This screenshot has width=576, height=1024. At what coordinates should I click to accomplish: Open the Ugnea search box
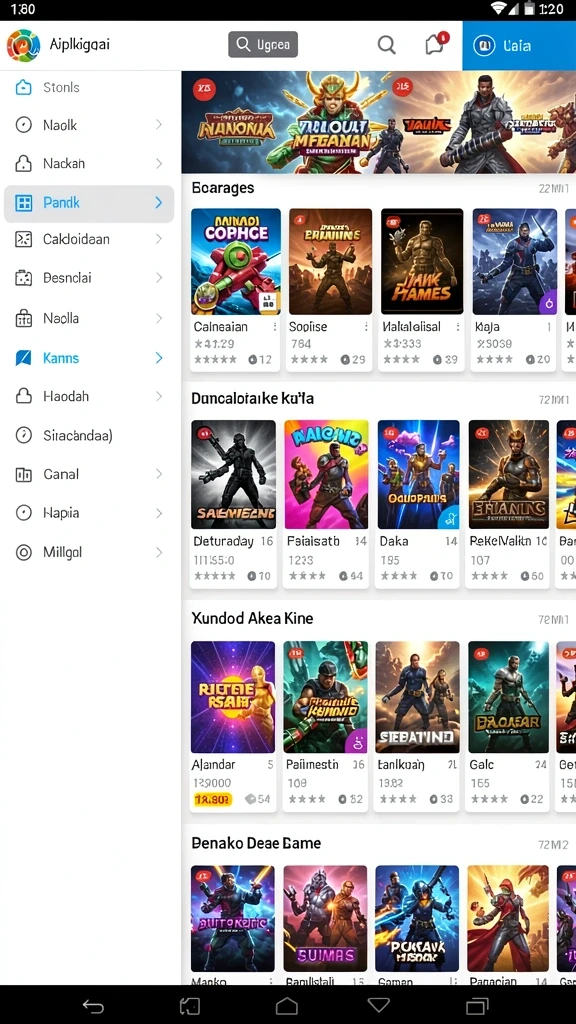[263, 44]
